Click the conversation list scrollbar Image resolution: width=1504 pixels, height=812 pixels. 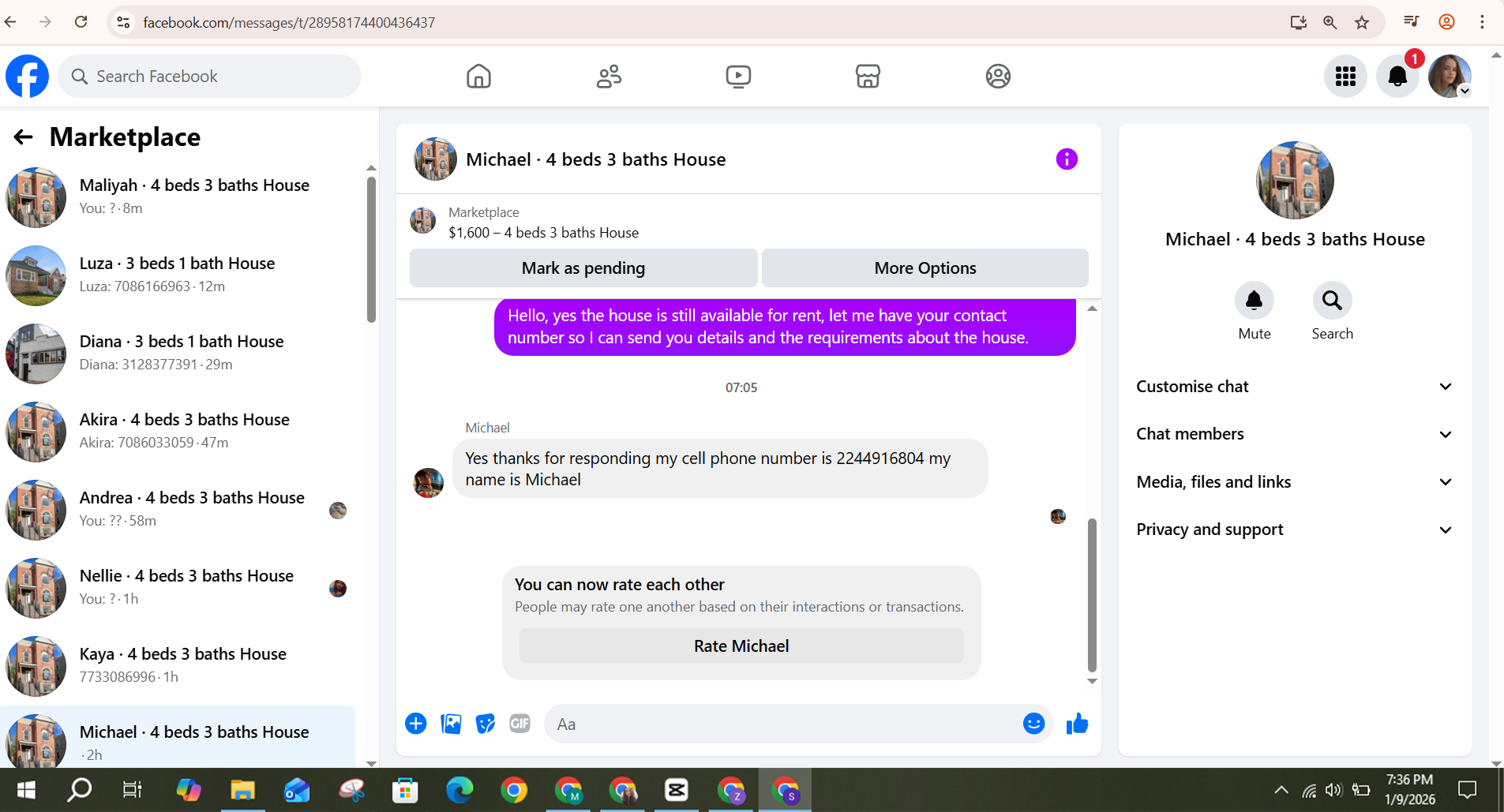click(x=371, y=249)
